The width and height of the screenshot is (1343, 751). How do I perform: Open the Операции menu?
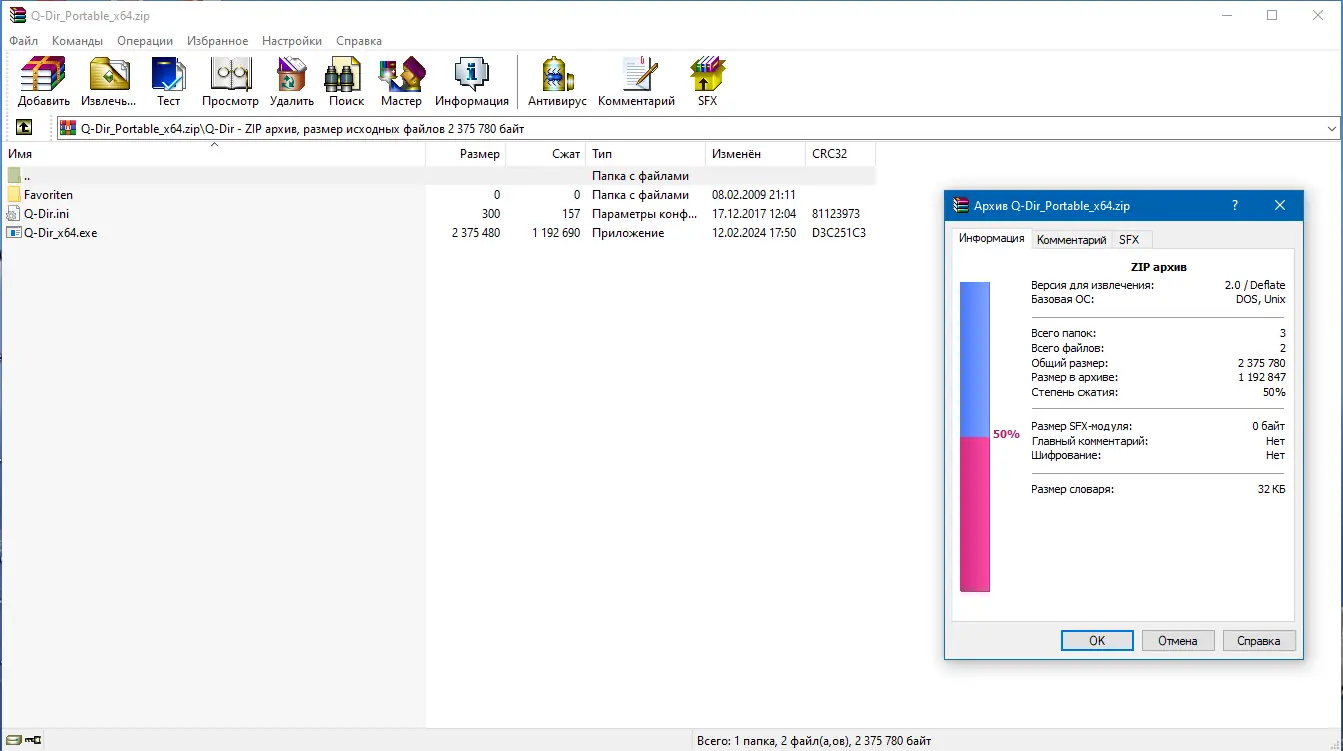tap(145, 41)
